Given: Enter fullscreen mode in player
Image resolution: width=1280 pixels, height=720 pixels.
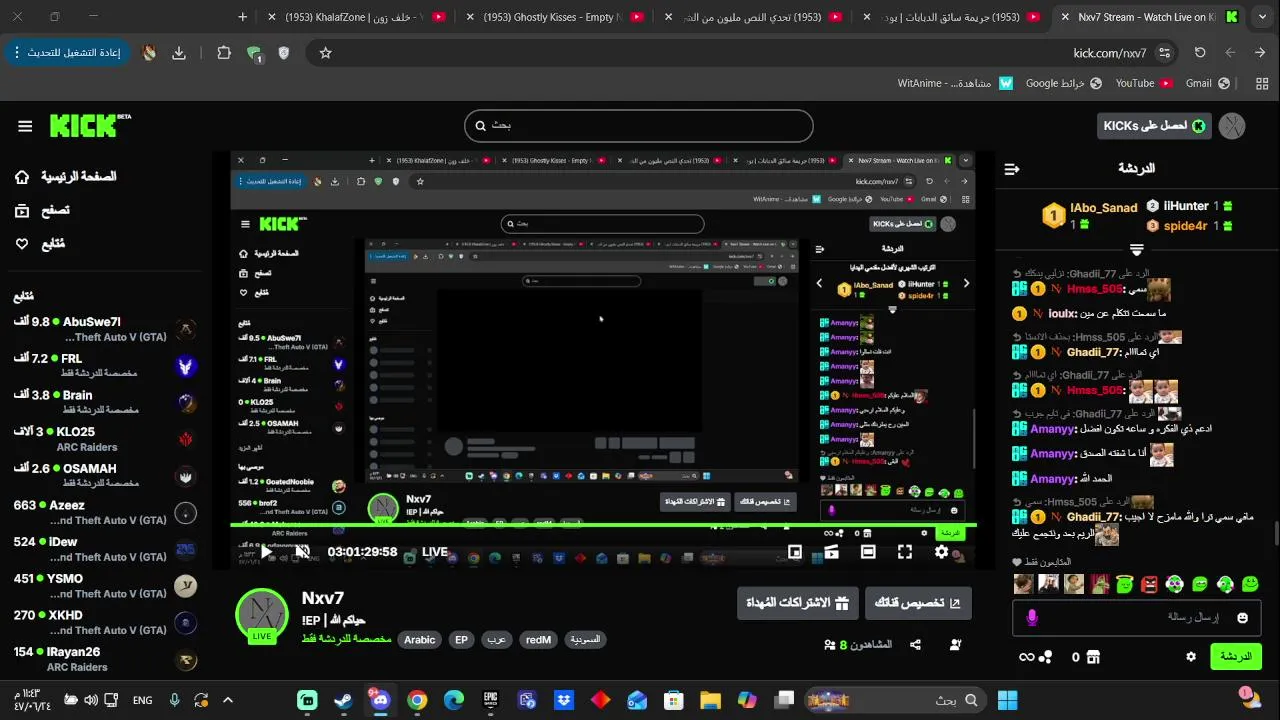Looking at the screenshot, I should click(x=905, y=552).
